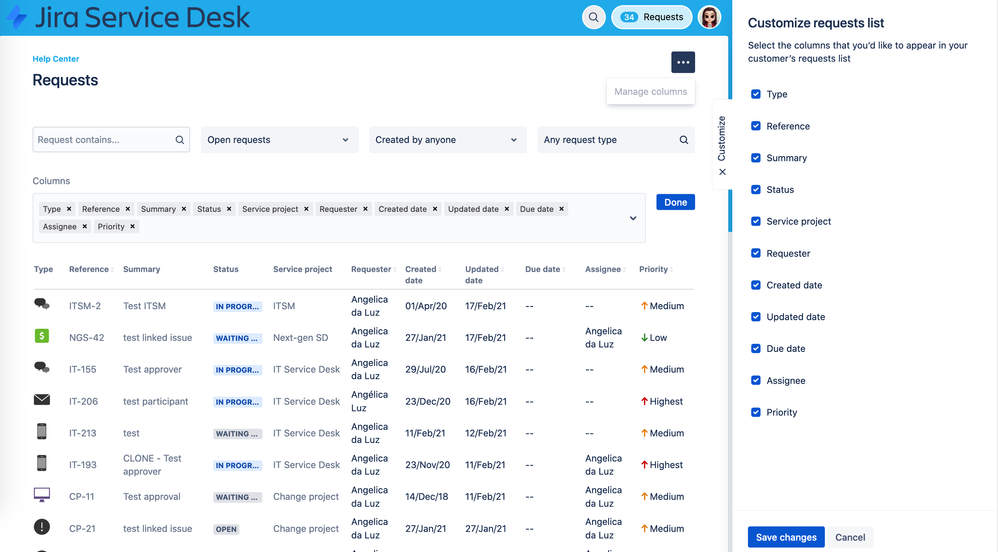998x552 pixels.
Task: Uncheck the Summary checkbox
Action: 756,158
